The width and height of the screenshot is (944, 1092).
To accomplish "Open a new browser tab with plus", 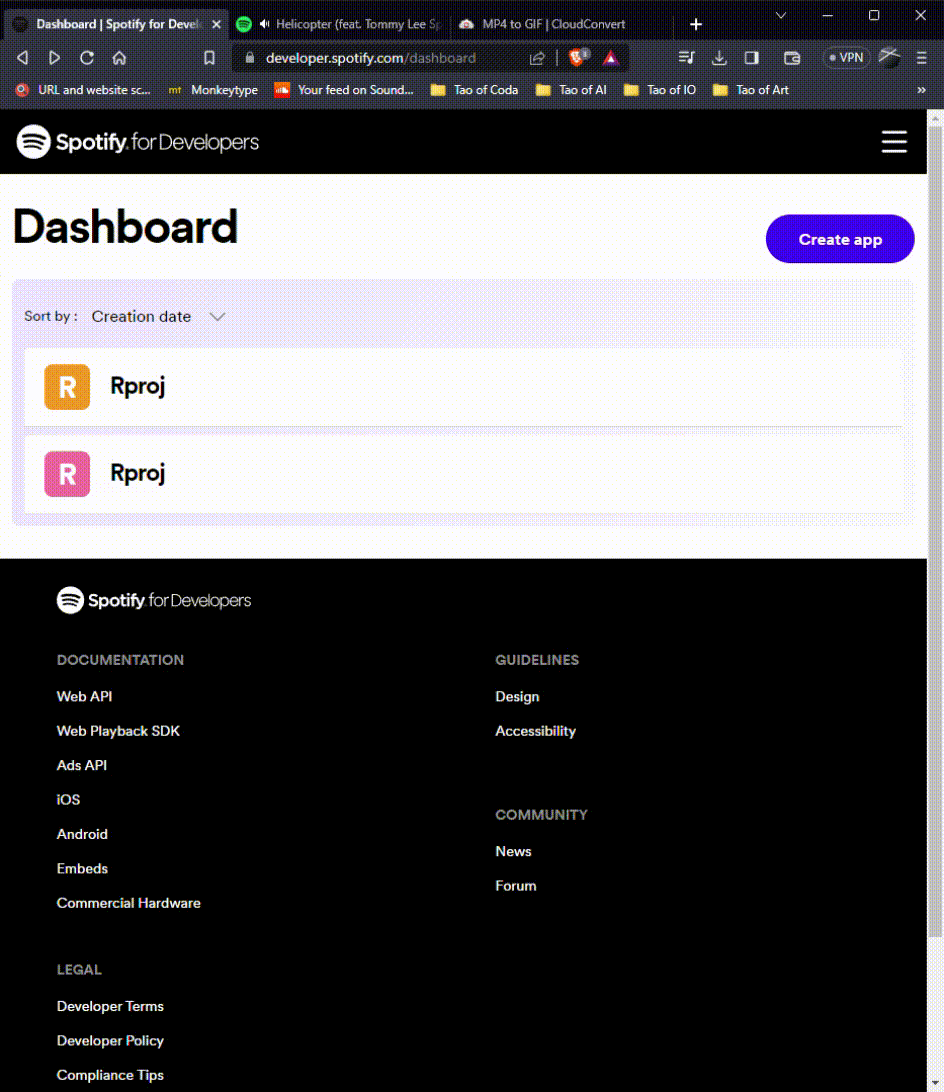I will pos(695,24).
